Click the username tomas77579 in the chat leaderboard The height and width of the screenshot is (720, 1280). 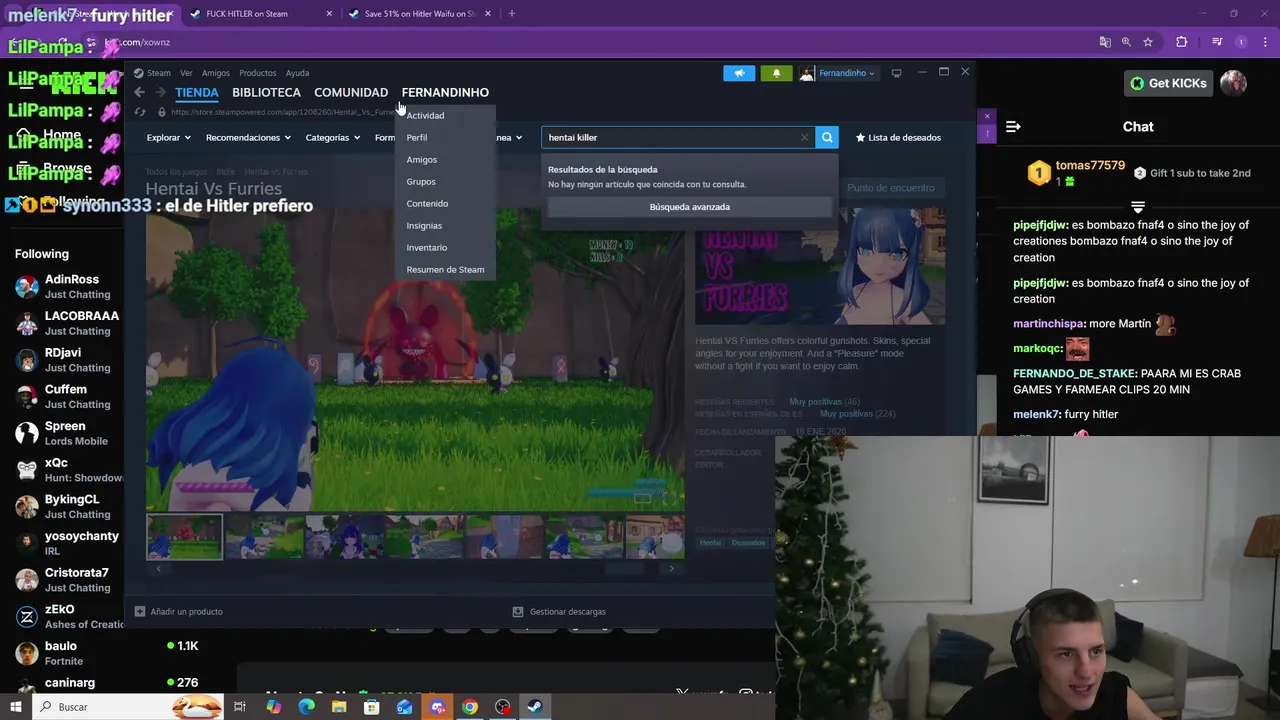click(1090, 166)
